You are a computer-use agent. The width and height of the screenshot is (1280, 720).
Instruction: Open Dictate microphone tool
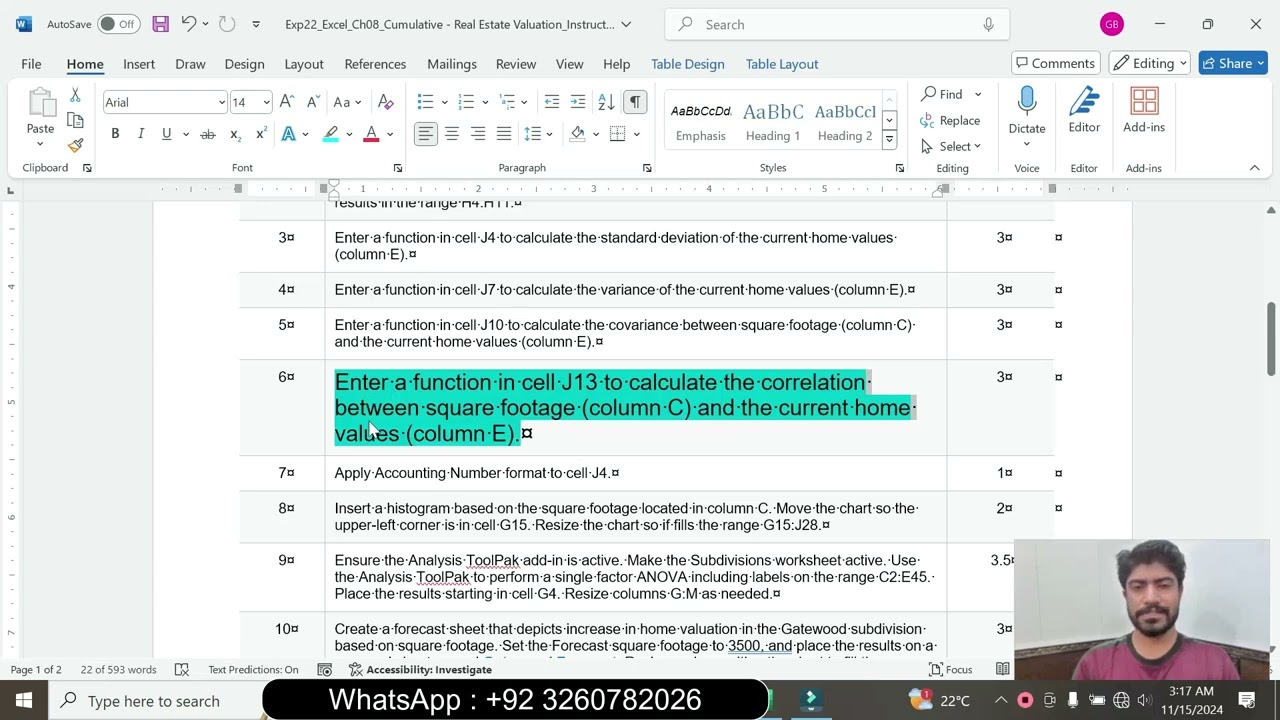click(x=1027, y=110)
